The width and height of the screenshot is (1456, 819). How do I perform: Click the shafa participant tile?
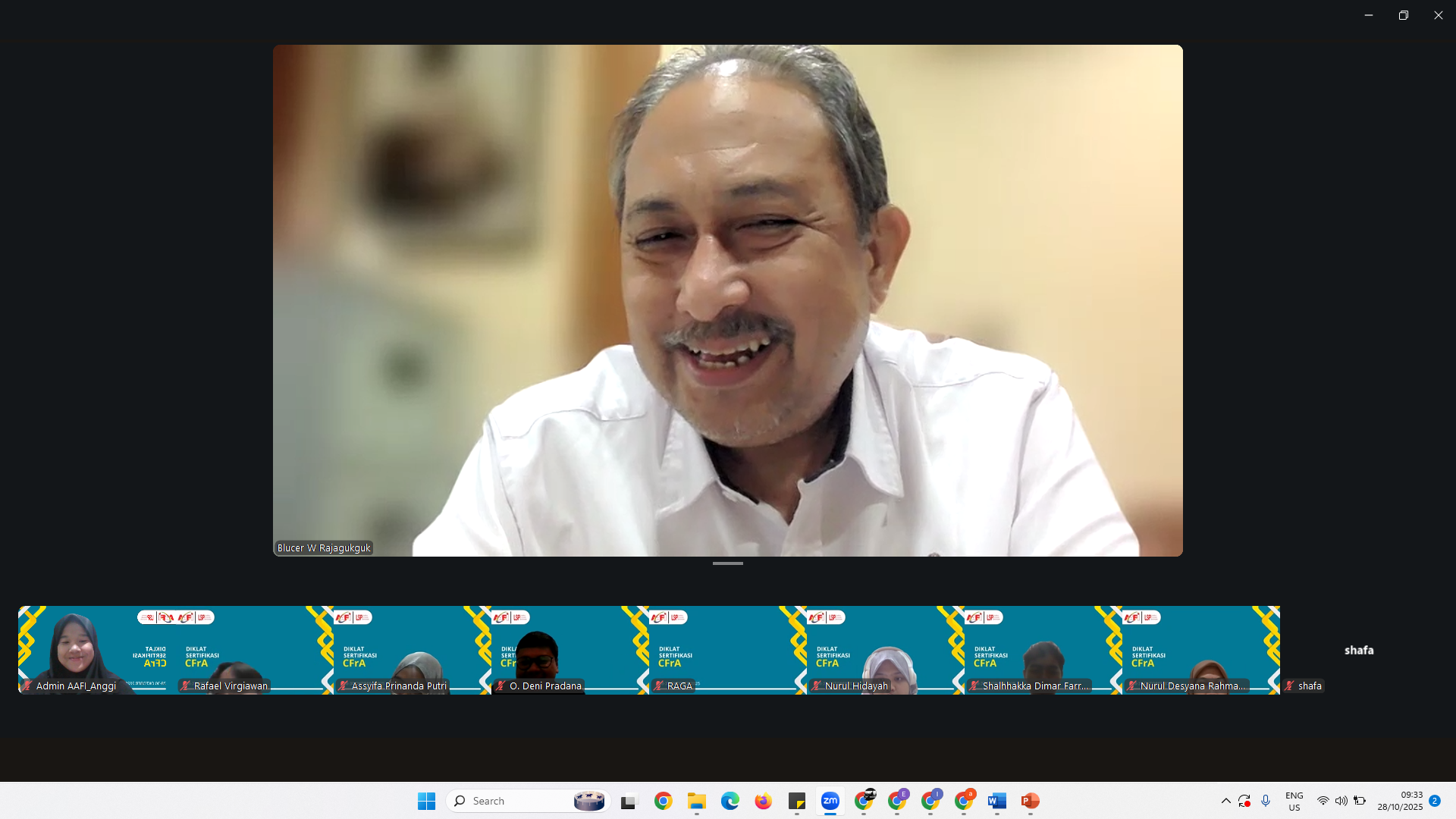[x=1358, y=650]
